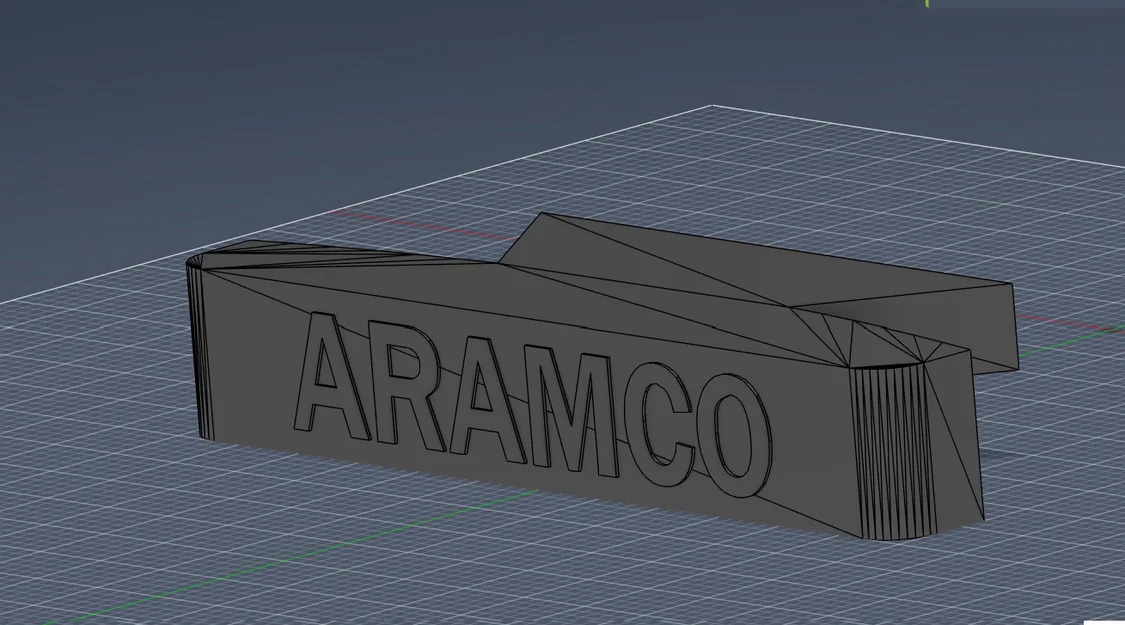
Task: Select the rounded left end of the model
Action: 198,346
